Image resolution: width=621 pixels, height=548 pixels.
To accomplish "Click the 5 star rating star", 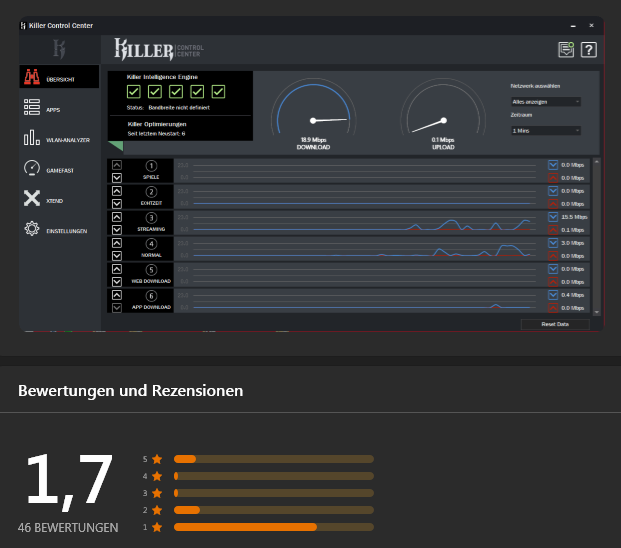I will 157,459.
